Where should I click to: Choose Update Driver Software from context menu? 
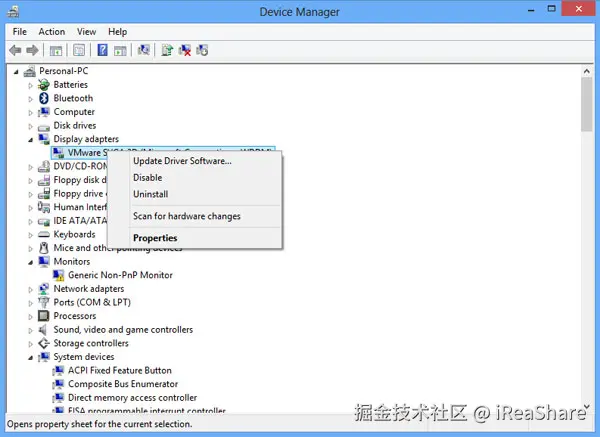195,161
